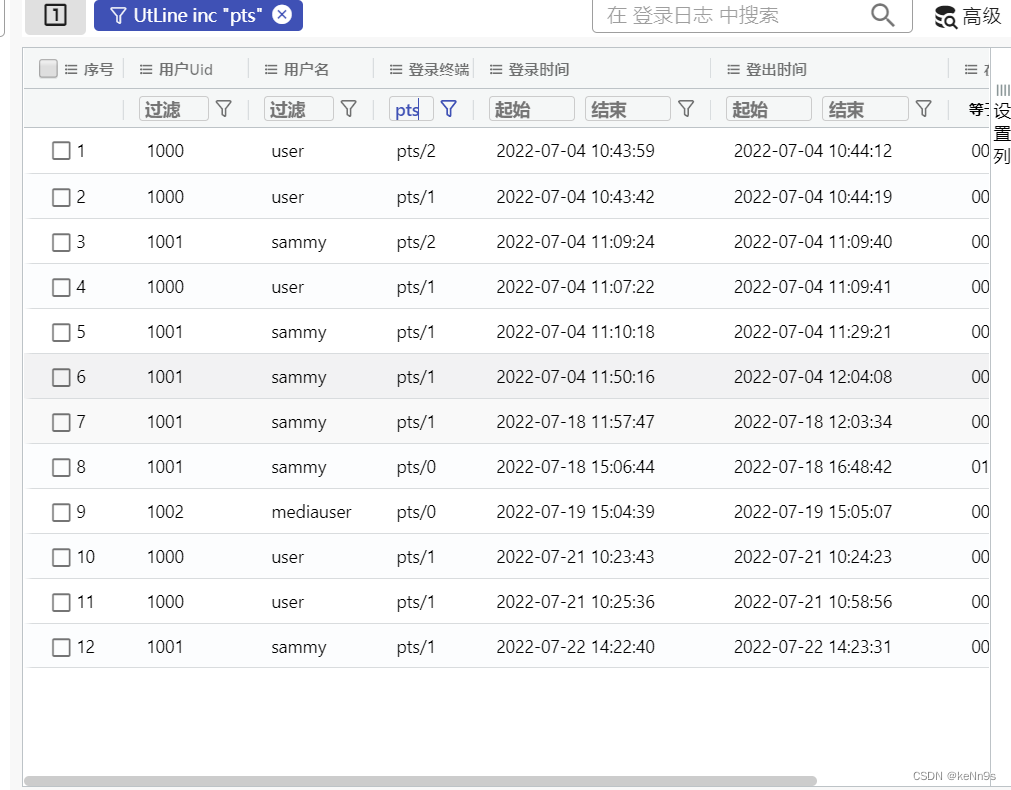
Task: Open the 登出时间 column menu icon
Action: (x=733, y=70)
